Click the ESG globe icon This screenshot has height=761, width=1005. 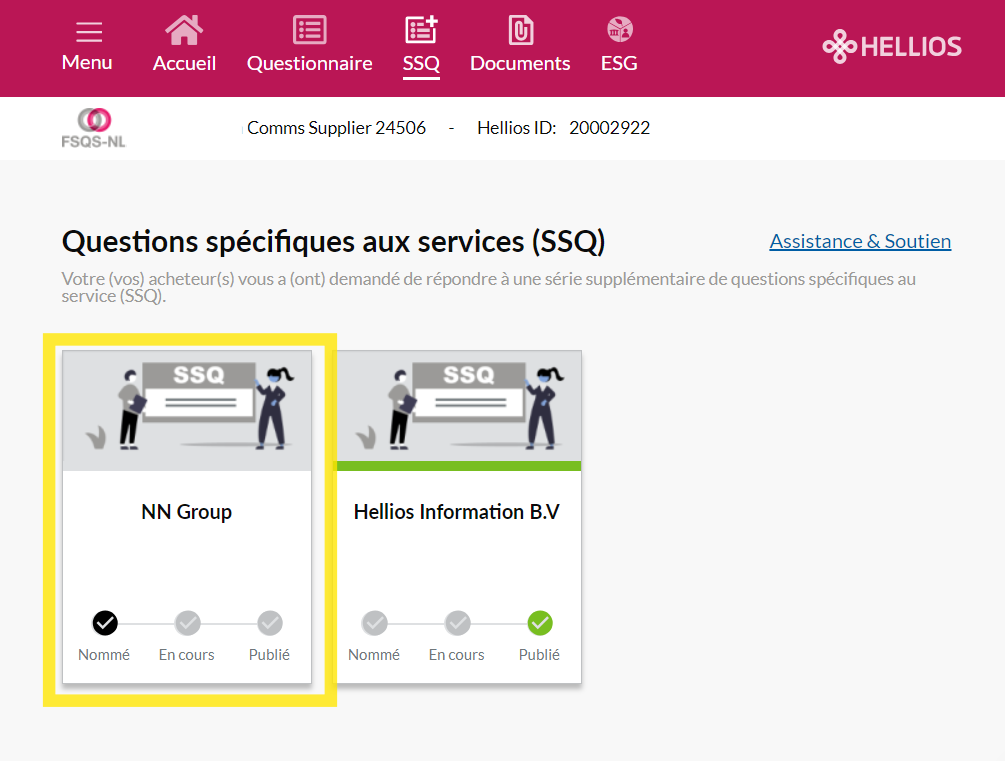click(620, 29)
